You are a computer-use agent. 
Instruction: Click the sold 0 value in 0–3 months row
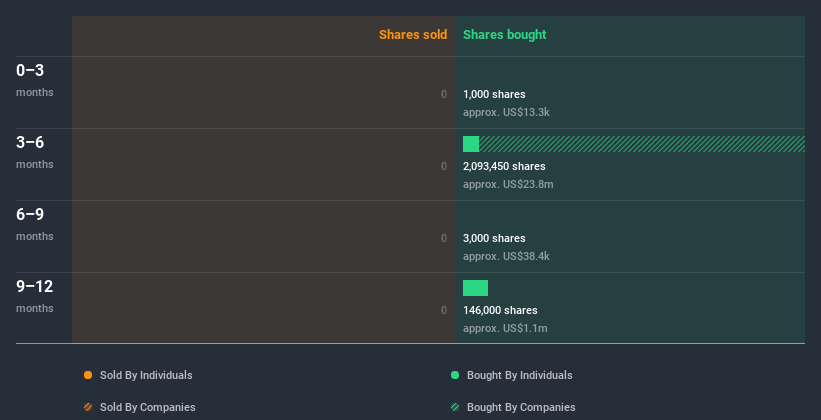click(x=444, y=94)
